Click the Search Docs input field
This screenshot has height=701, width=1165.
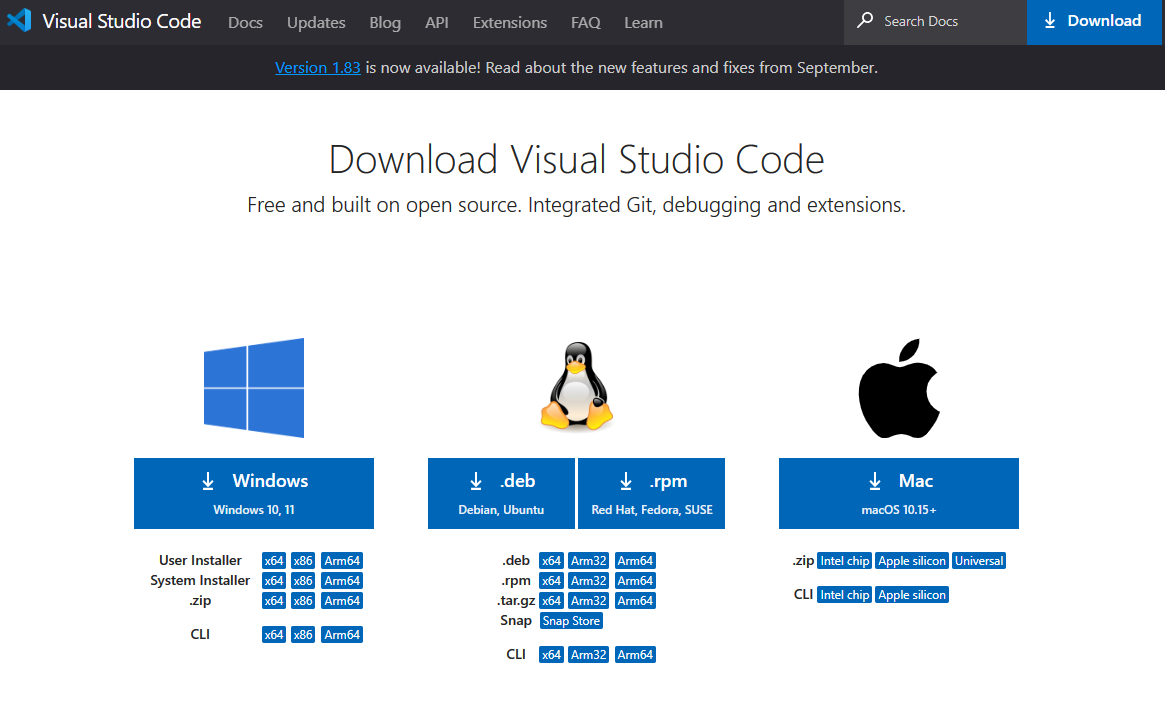(935, 22)
